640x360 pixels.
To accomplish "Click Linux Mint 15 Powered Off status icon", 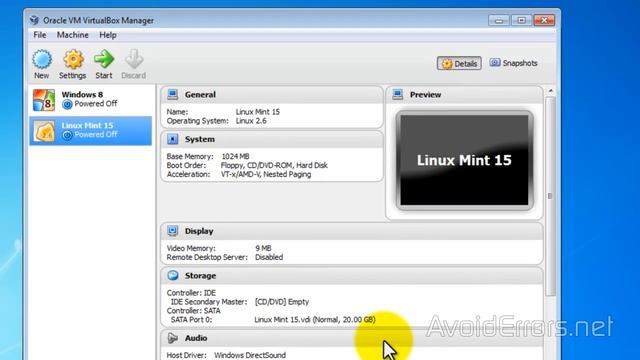I will [x=67, y=135].
